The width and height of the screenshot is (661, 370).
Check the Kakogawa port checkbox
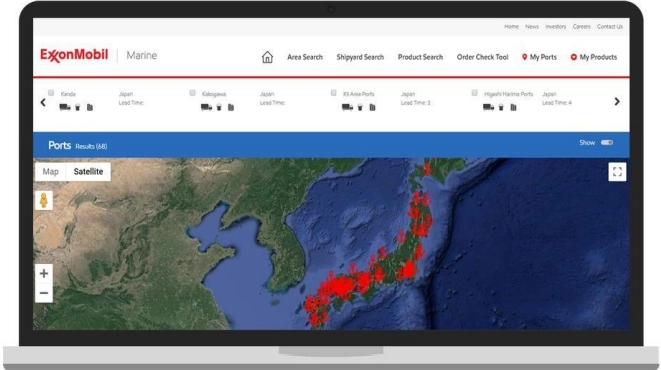192,93
